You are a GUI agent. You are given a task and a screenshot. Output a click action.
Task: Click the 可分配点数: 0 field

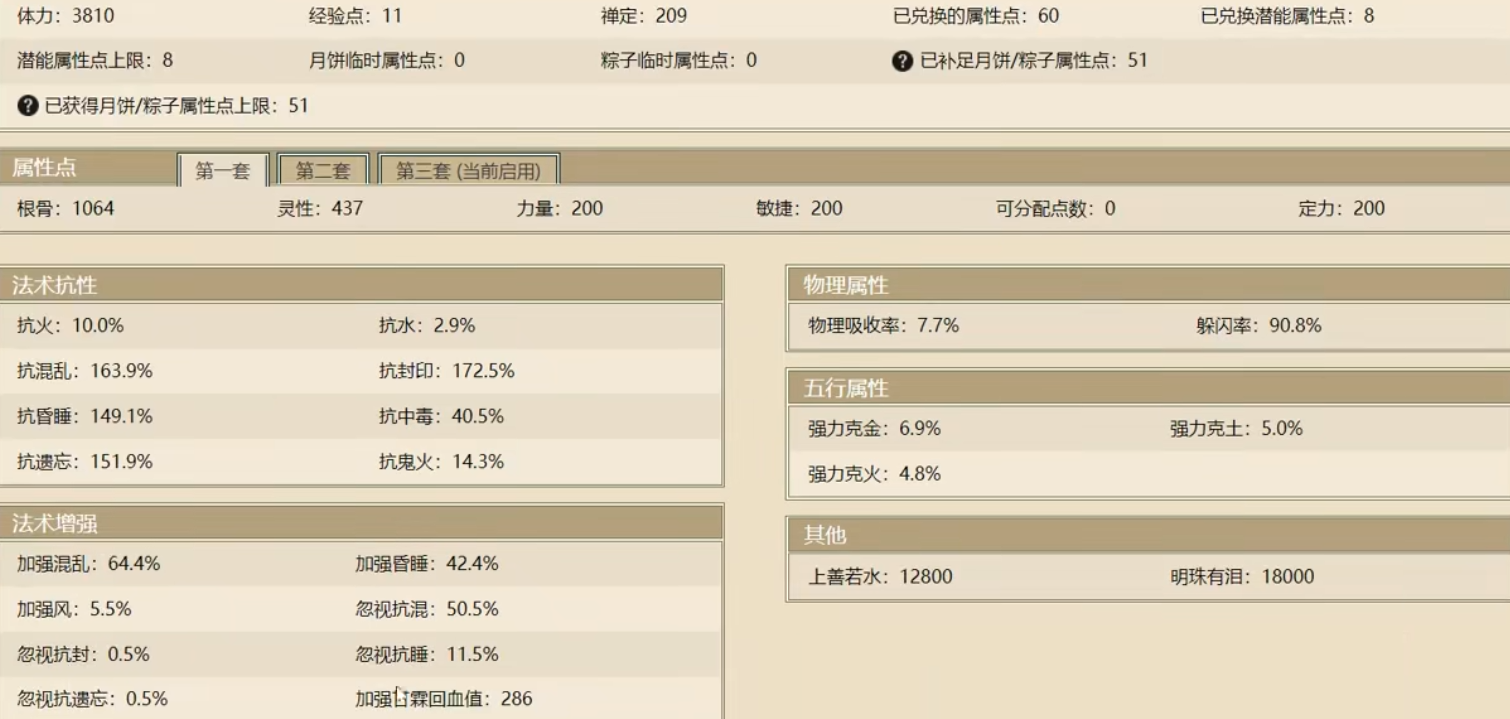[x=1055, y=209]
